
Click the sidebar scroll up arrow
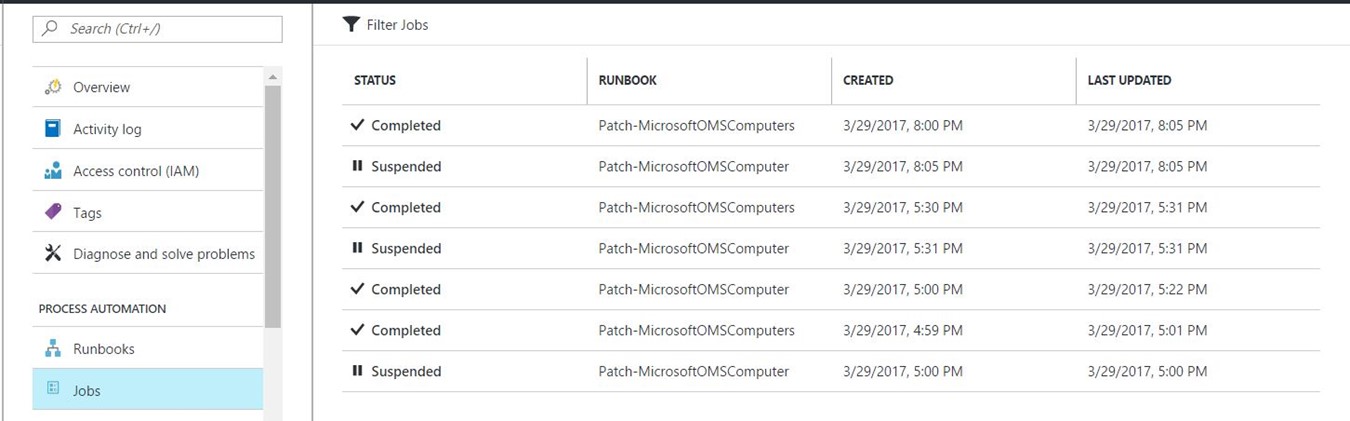272,77
